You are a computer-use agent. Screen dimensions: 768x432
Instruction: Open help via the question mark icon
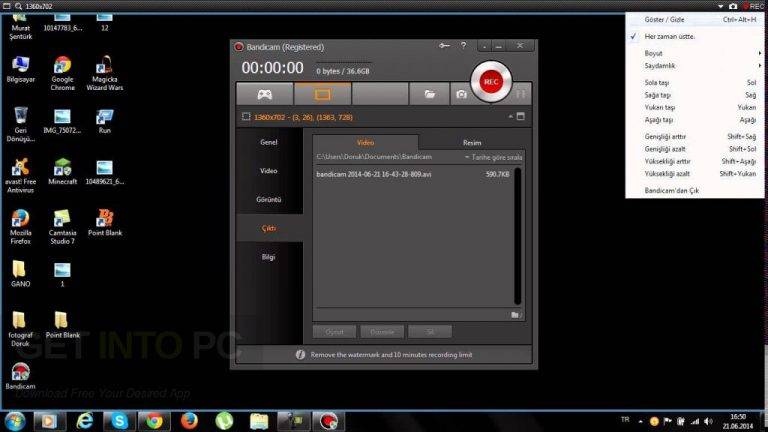(462, 46)
